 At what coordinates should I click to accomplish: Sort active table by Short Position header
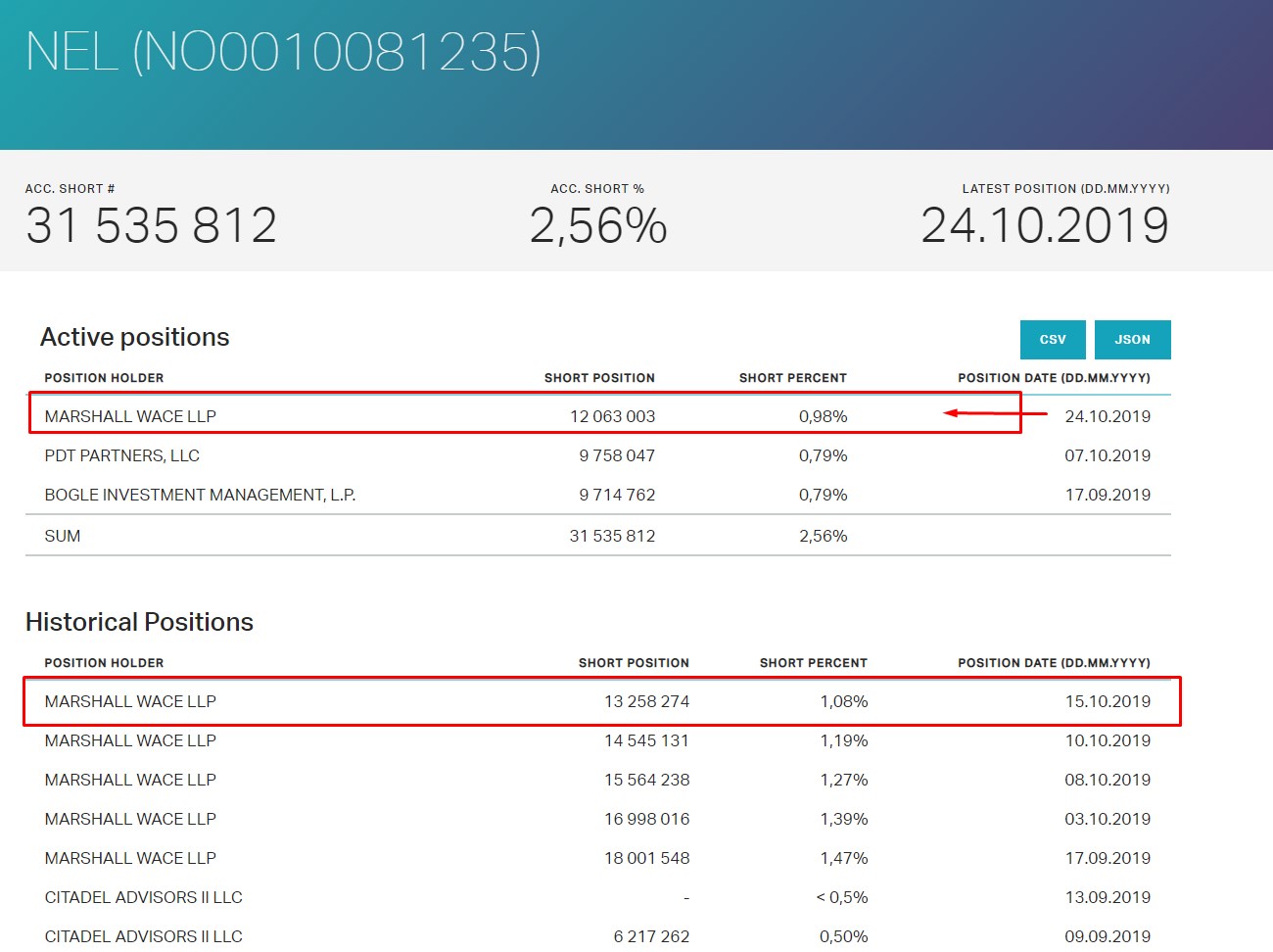click(599, 378)
